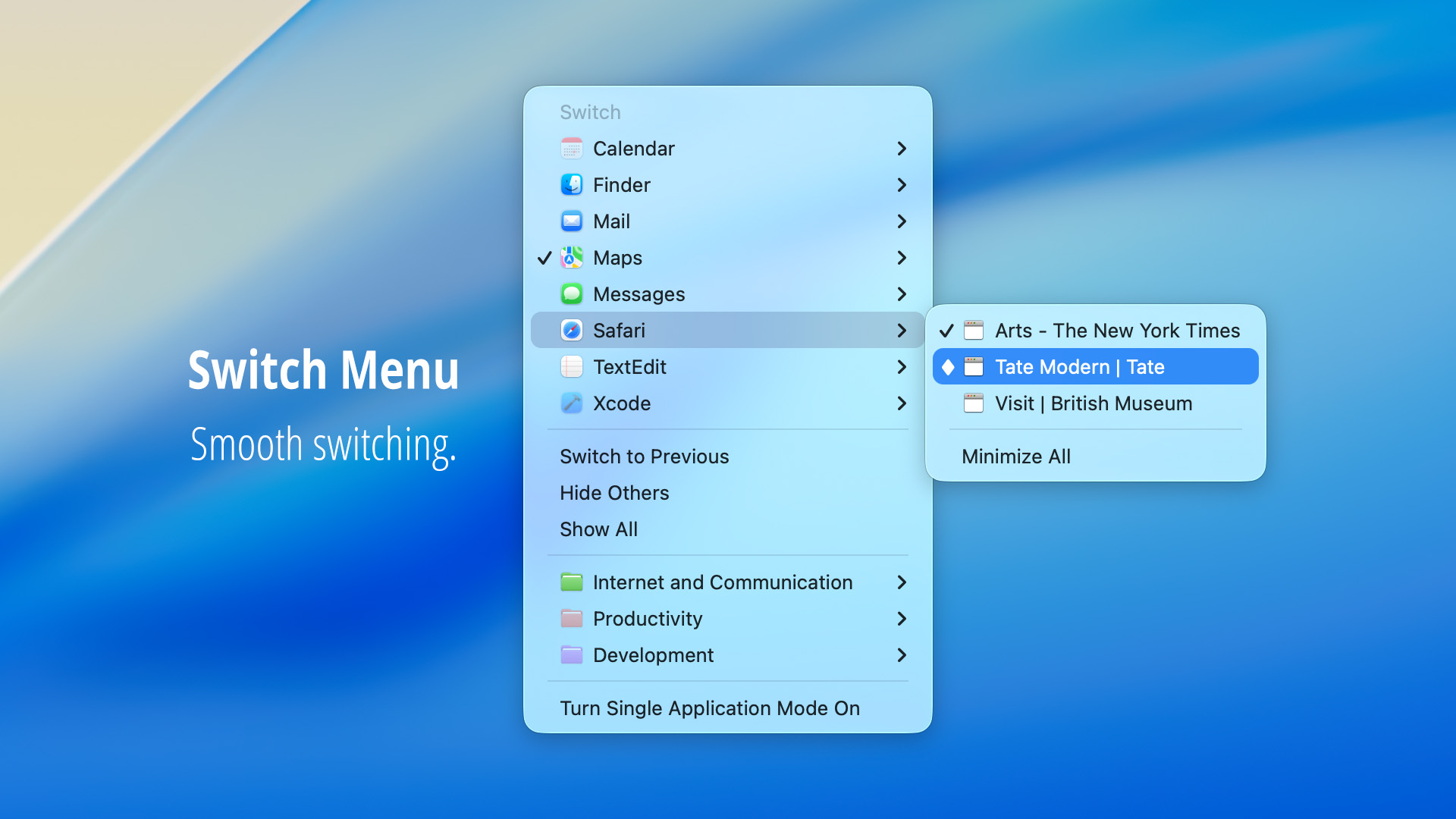Click the checkmark next to Maps
1456x819 pixels.
[x=544, y=258]
